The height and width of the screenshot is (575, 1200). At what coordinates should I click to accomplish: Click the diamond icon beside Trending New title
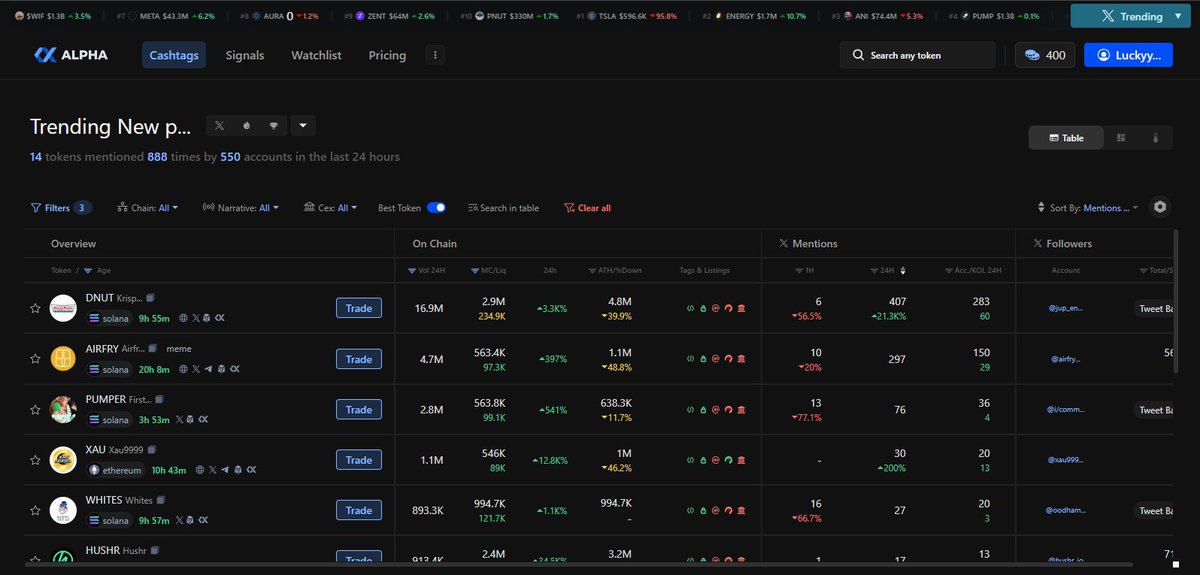[x=274, y=126]
